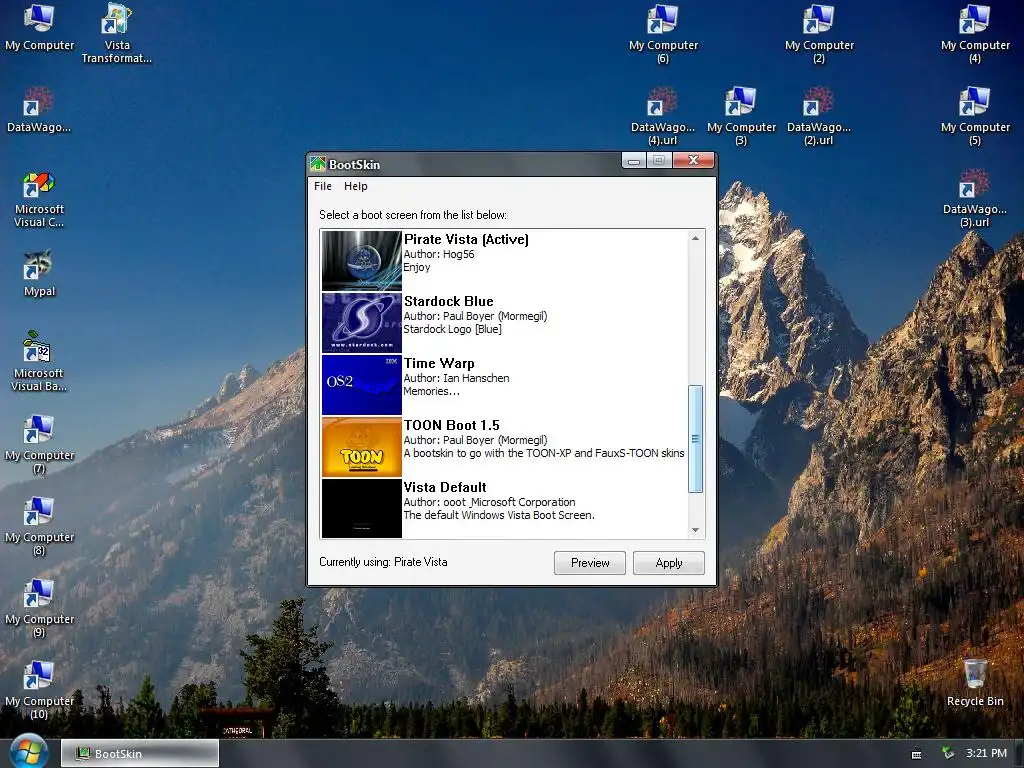
Task: Click the My Computer (8) desktop icon
Action: [x=39, y=526]
